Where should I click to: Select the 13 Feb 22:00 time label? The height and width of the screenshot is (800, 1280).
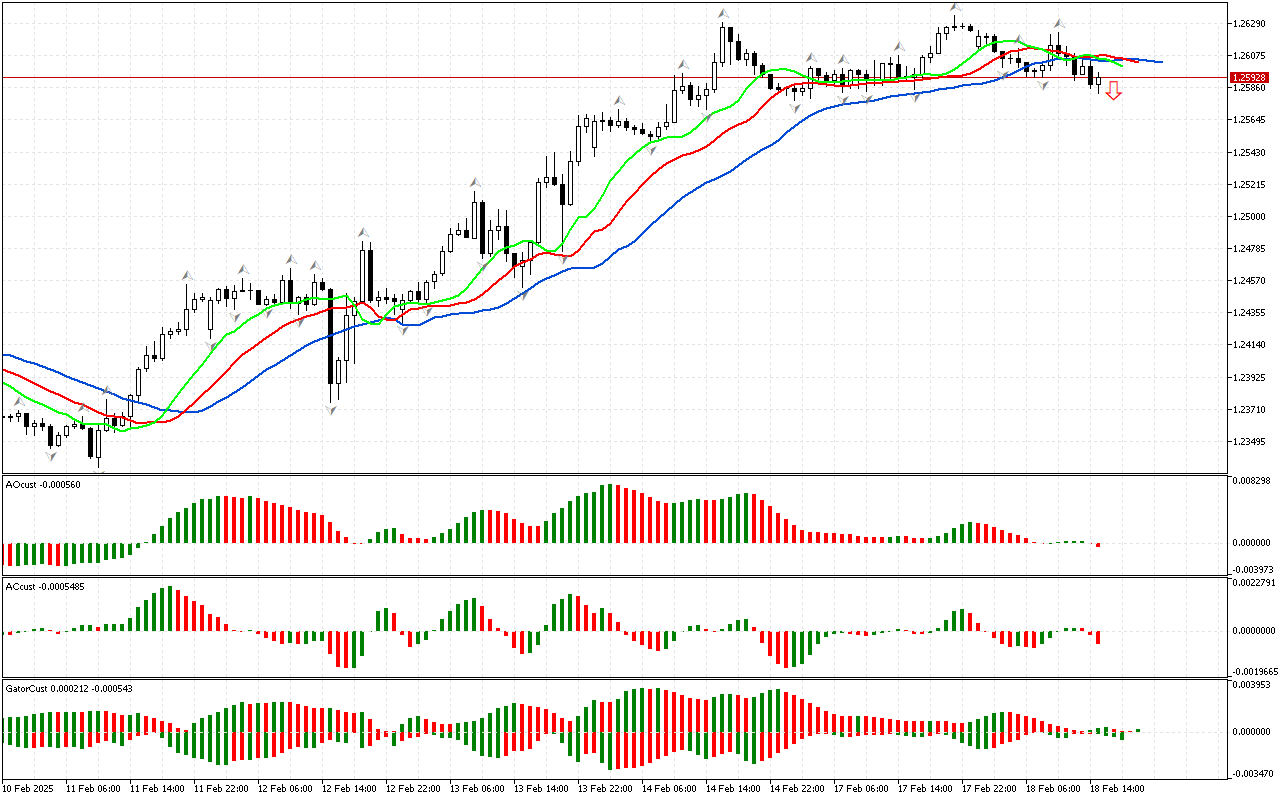tap(605, 788)
